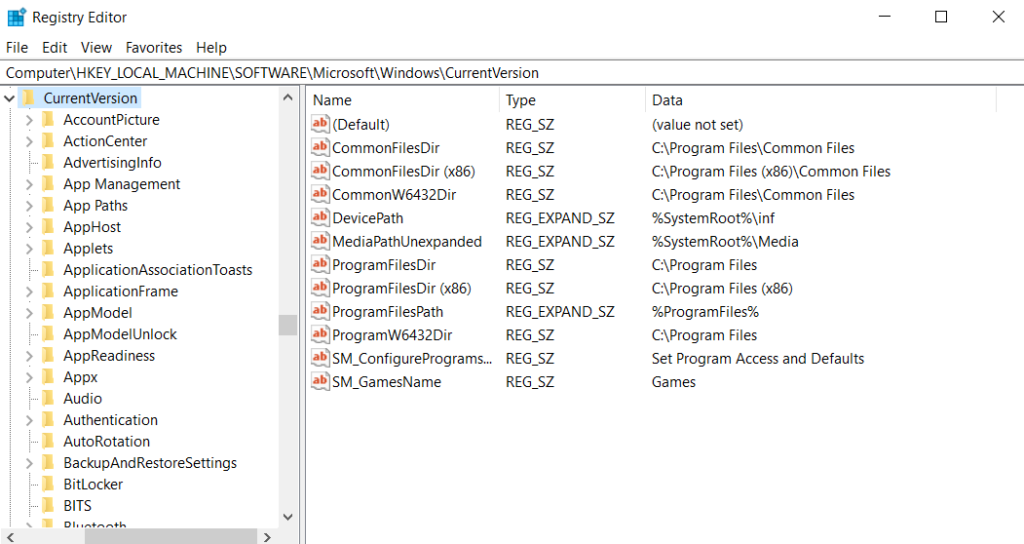Screen dimensions: 1024x544
Task: Click the registry path address bar
Action: 500,73
